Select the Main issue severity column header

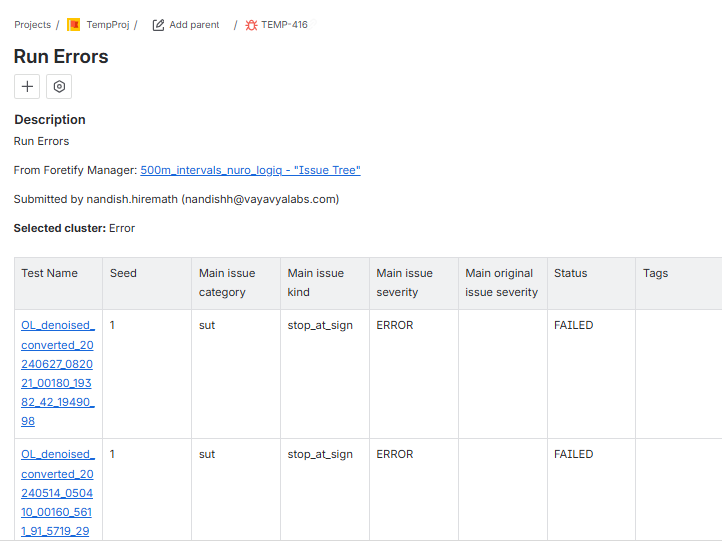405,283
